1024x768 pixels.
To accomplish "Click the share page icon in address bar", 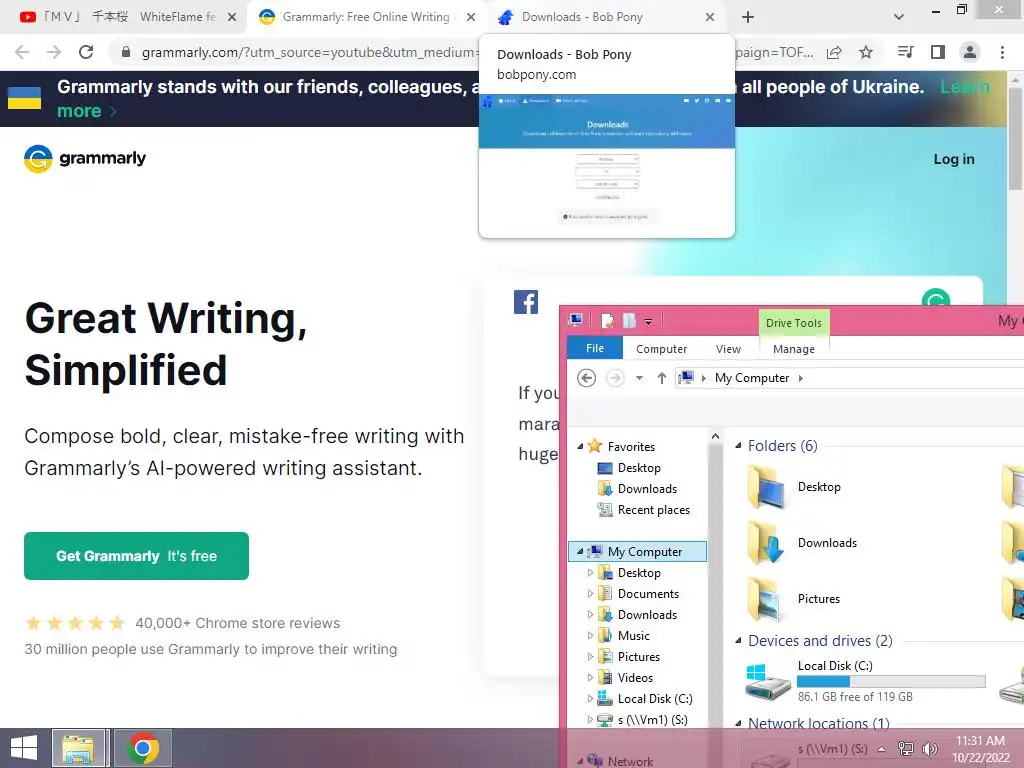I will click(834, 53).
